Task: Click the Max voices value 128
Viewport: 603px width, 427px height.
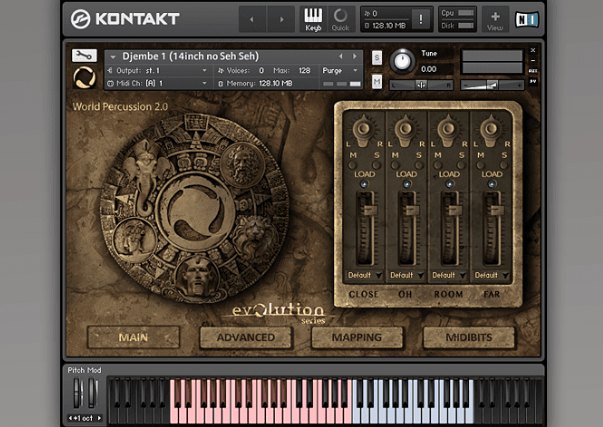Action: tap(304, 70)
